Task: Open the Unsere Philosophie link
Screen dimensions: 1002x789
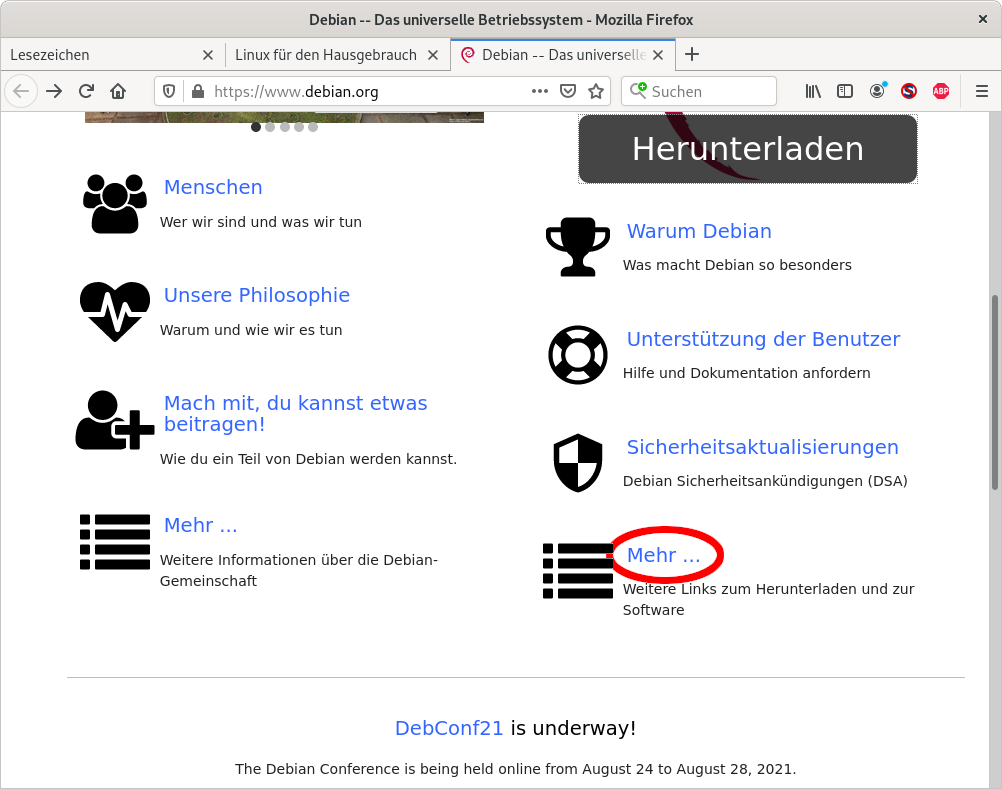Action: 257,295
